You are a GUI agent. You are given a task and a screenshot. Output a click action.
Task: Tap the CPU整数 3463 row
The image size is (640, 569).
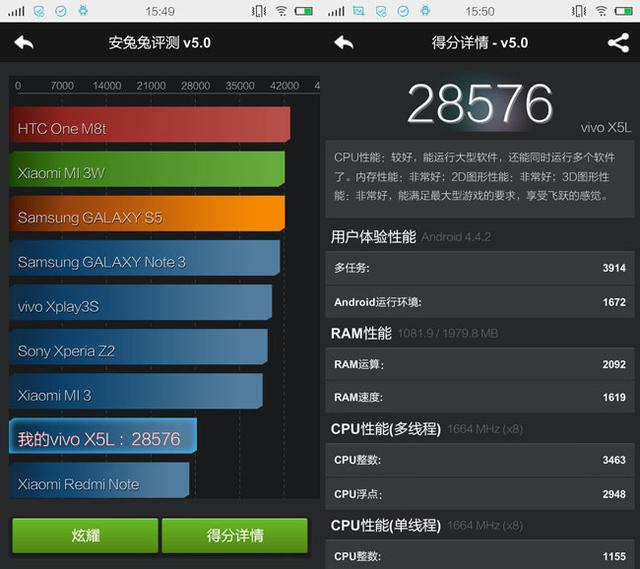click(480, 460)
